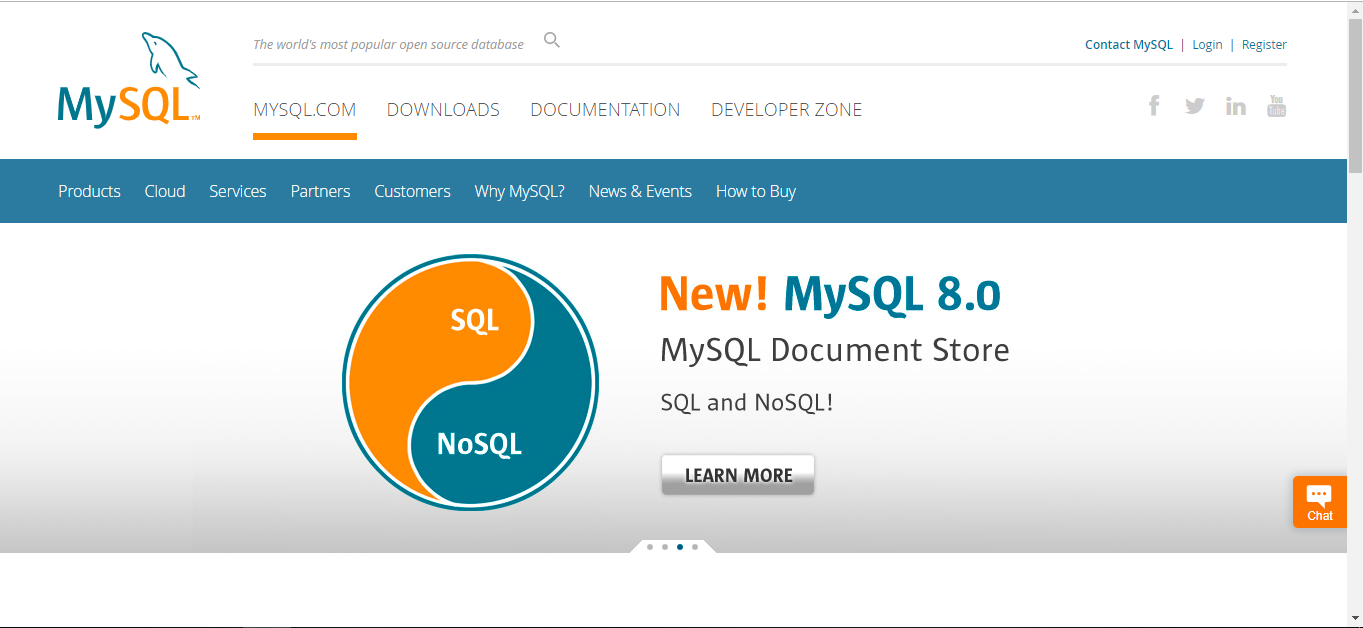The width and height of the screenshot is (1363, 628).
Task: Go to the DOWNLOADS tab
Action: (443, 110)
